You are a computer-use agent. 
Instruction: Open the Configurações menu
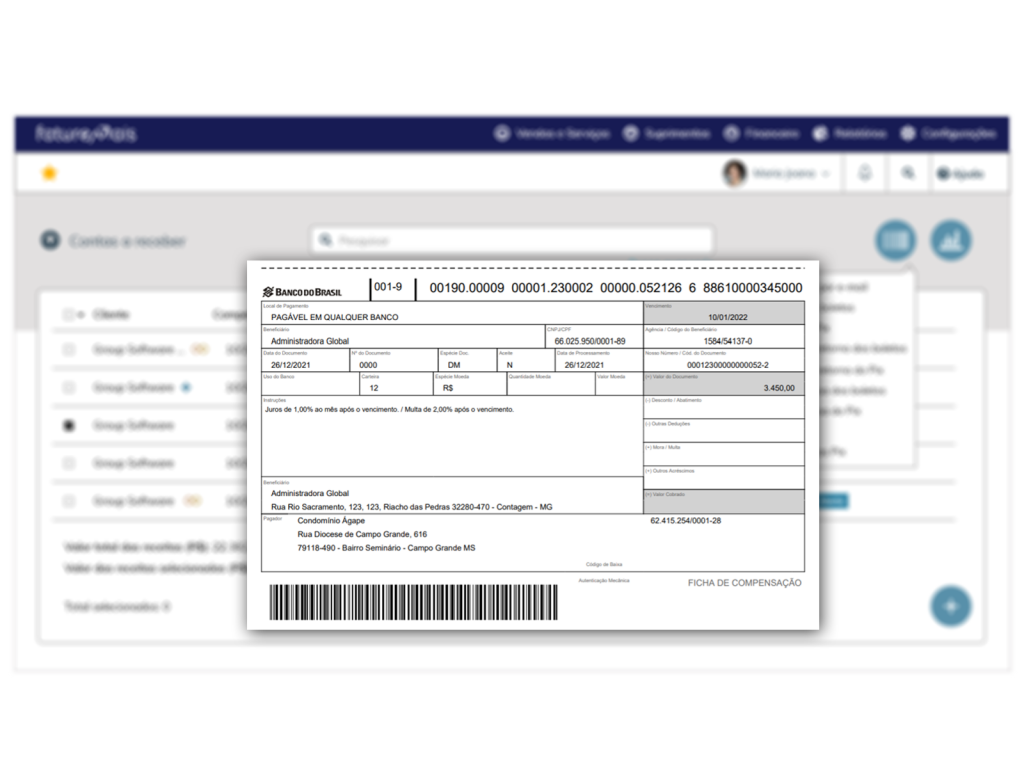tap(948, 134)
